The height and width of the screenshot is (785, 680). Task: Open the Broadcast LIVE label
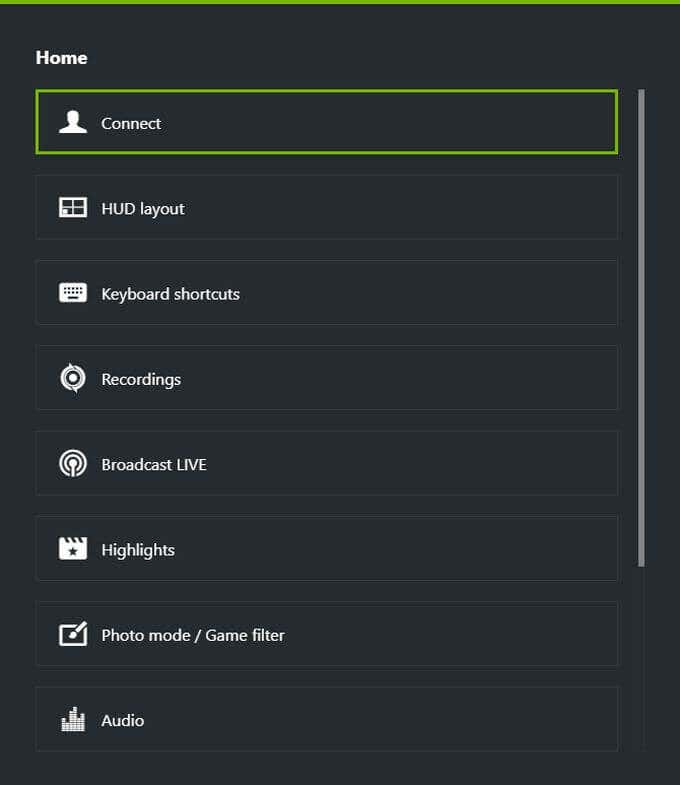click(154, 465)
